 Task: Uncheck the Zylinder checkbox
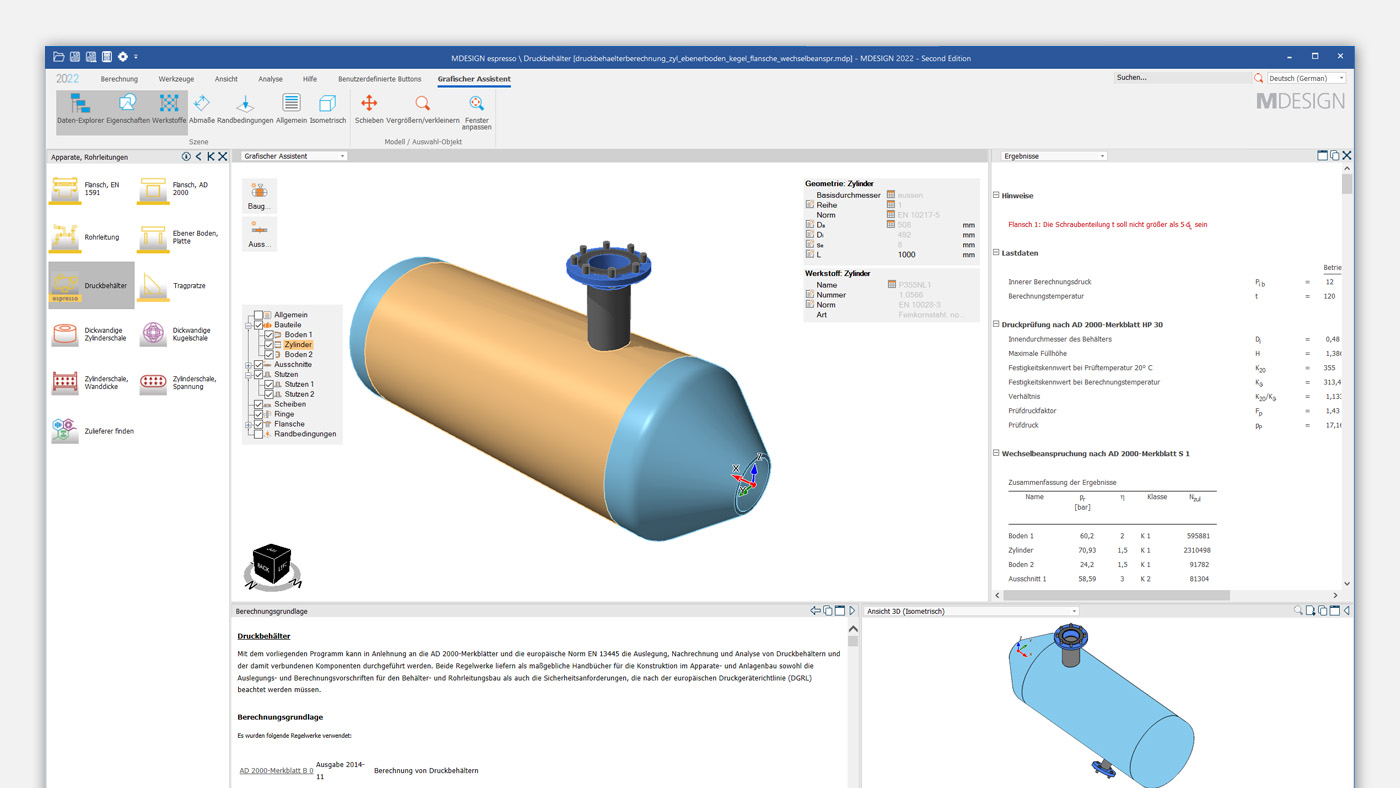pyautogui.click(x=268, y=345)
